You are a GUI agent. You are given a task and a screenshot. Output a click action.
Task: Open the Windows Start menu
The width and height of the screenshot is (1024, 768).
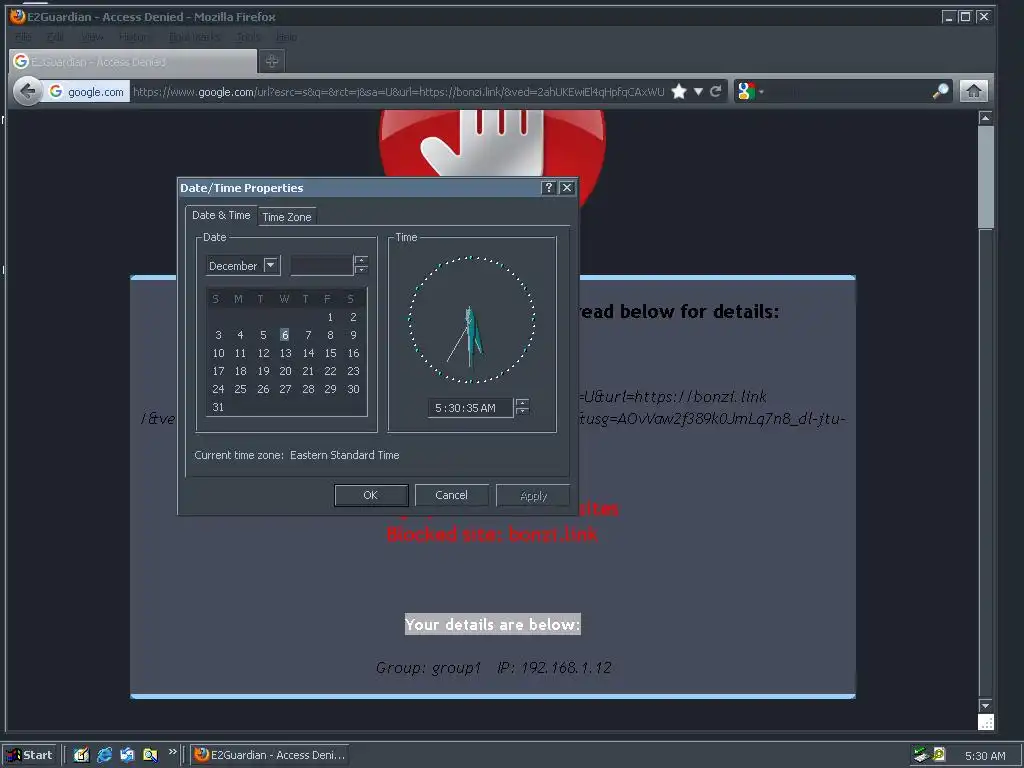pyautogui.click(x=30, y=755)
